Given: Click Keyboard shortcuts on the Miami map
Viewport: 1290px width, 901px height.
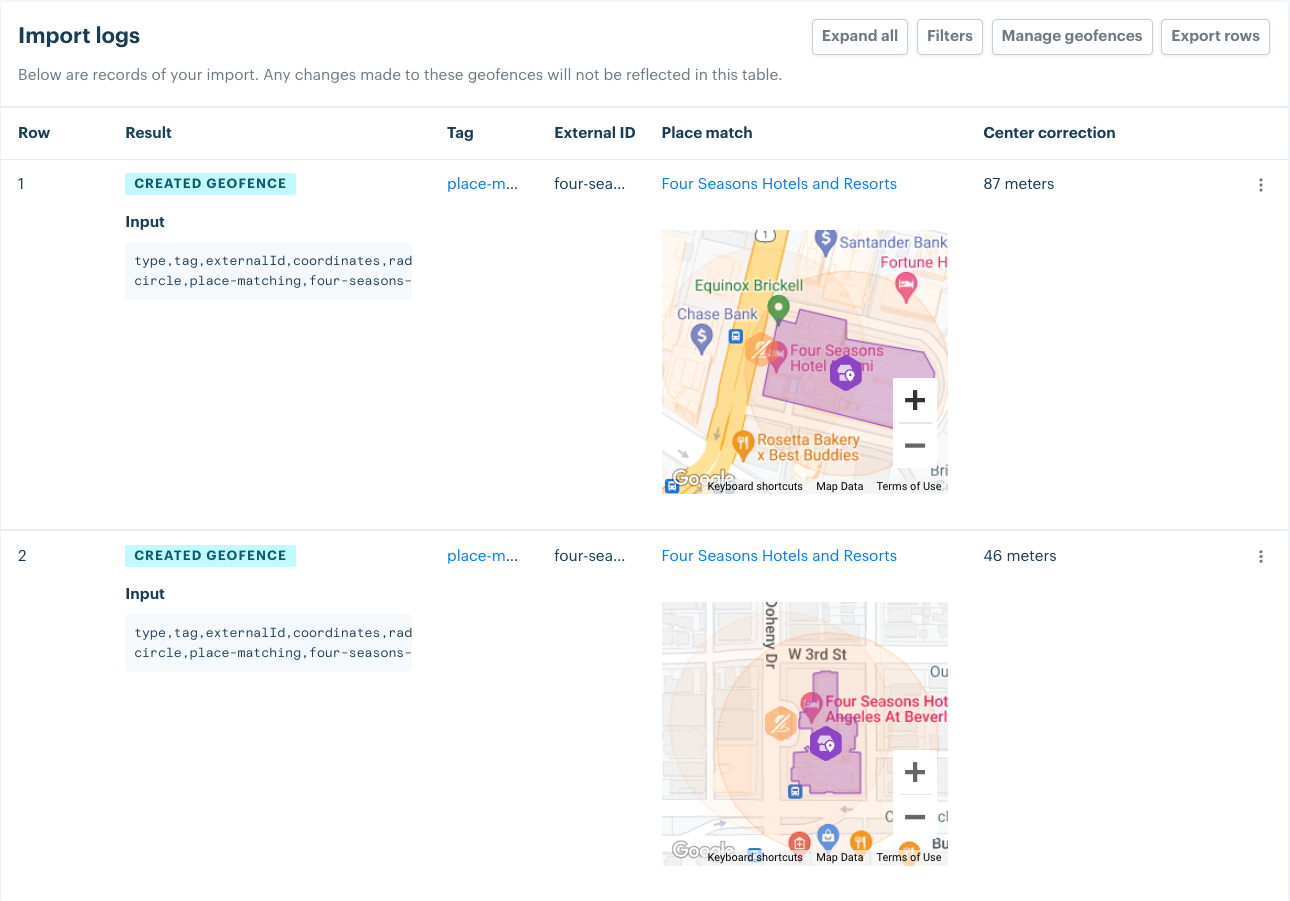Looking at the screenshot, I should [x=755, y=487].
